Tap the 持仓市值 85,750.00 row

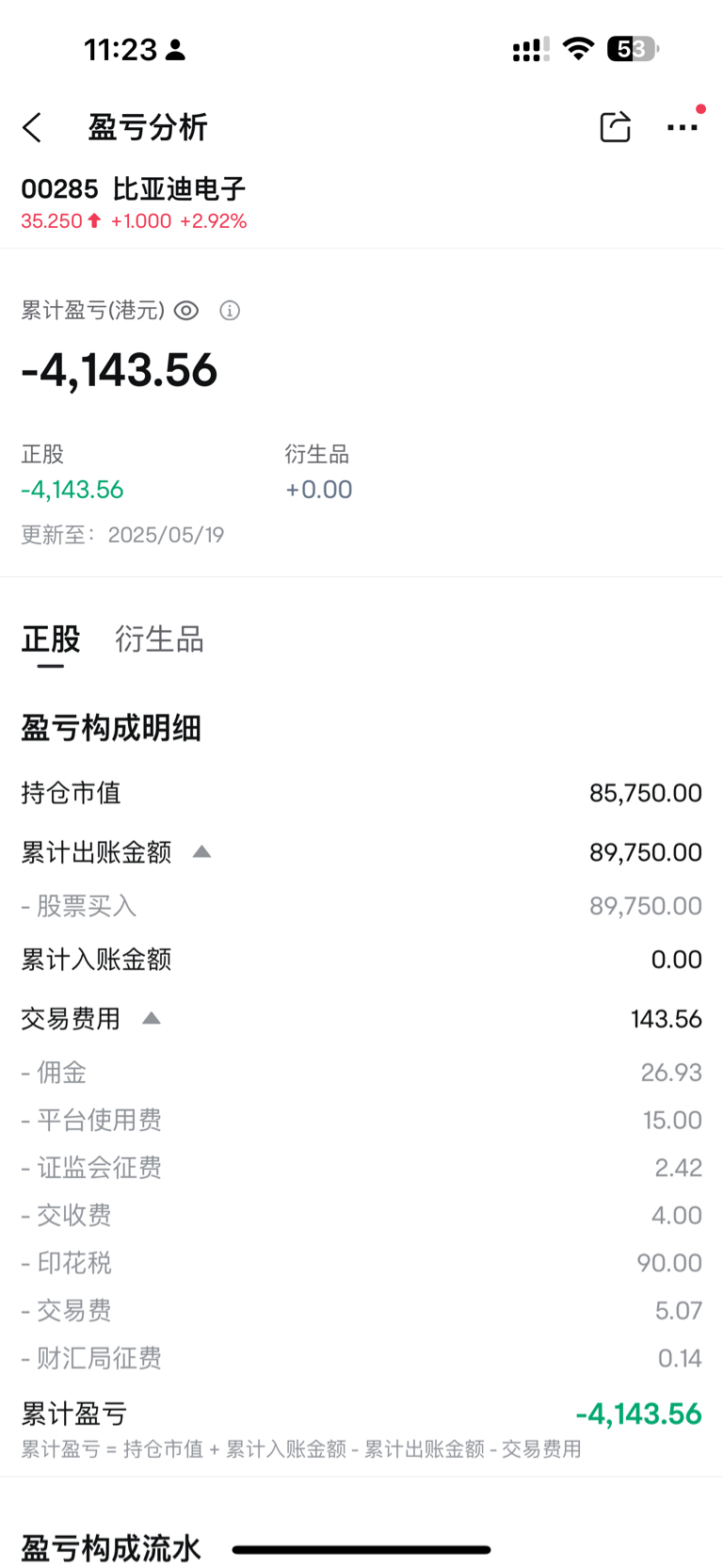click(361, 793)
